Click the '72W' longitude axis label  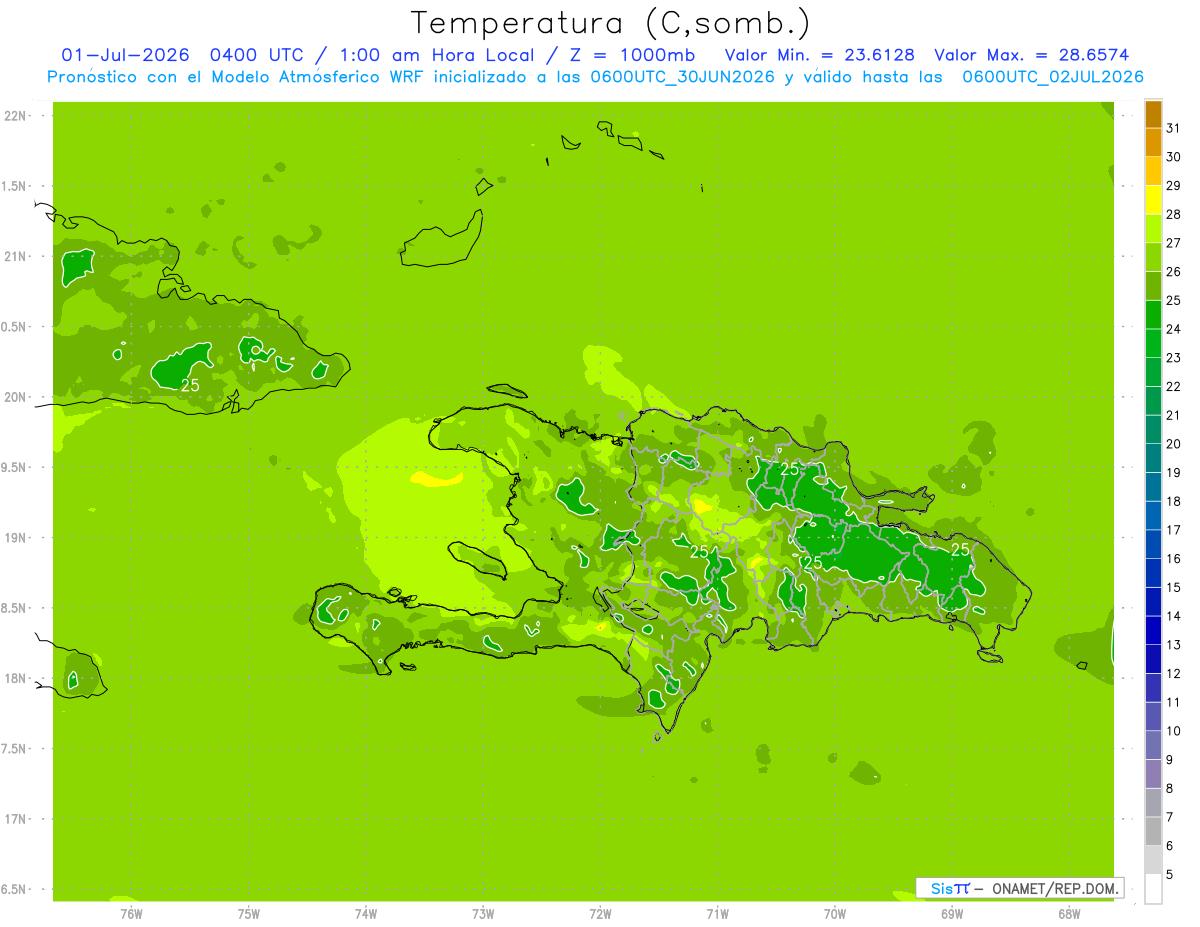tap(600, 914)
